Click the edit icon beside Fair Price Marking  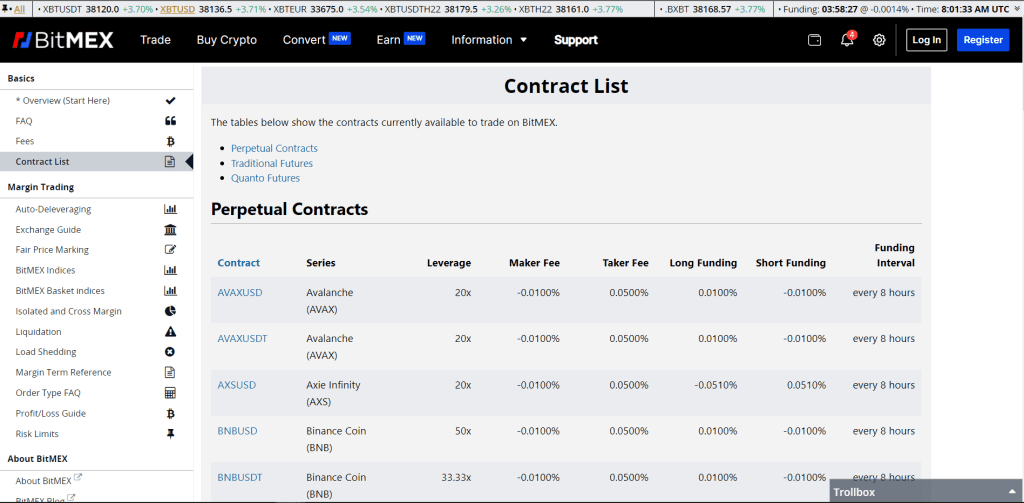[170, 250]
